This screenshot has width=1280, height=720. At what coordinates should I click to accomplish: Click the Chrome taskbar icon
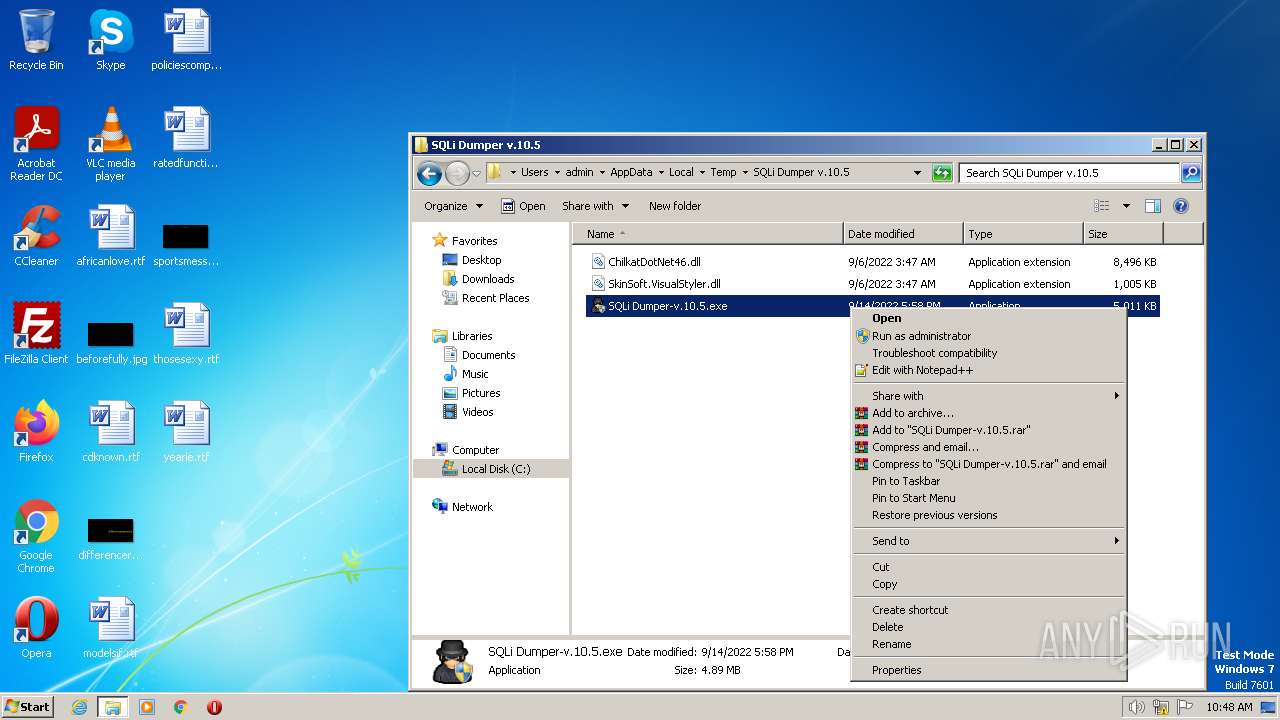[180, 707]
